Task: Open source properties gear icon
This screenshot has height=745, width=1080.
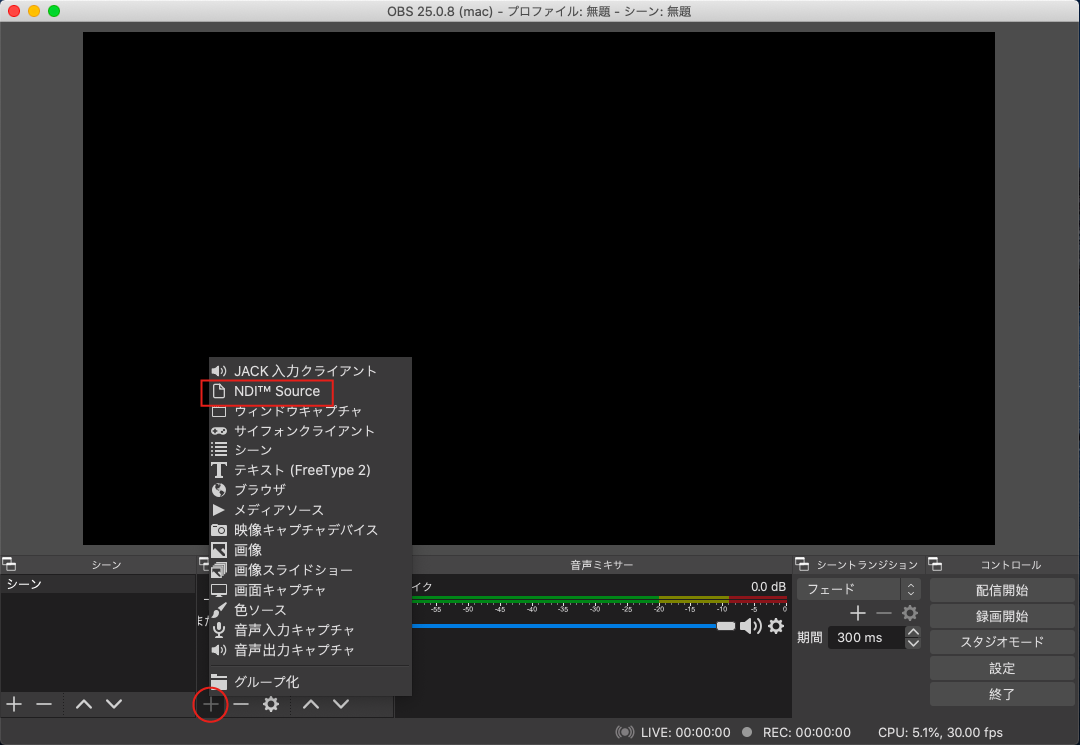Action: (x=271, y=704)
